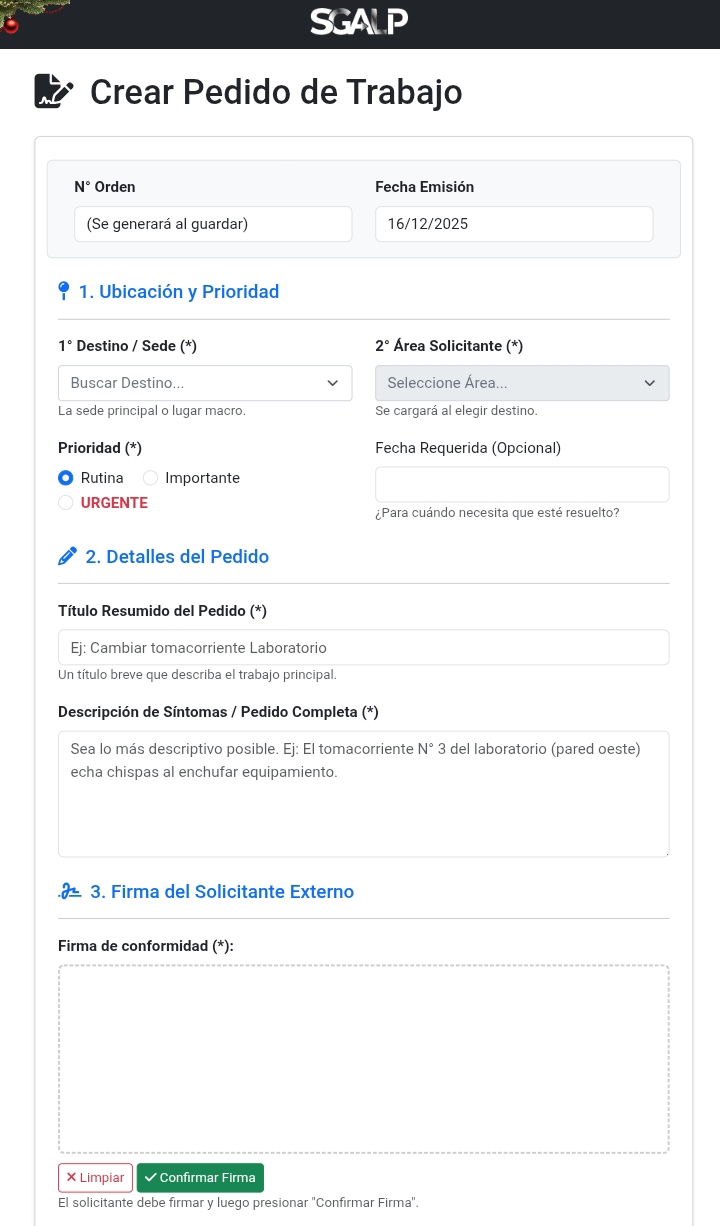Expand the Seleccione Área dropdown
Image resolution: width=720 pixels, height=1226 pixels.
coord(522,383)
